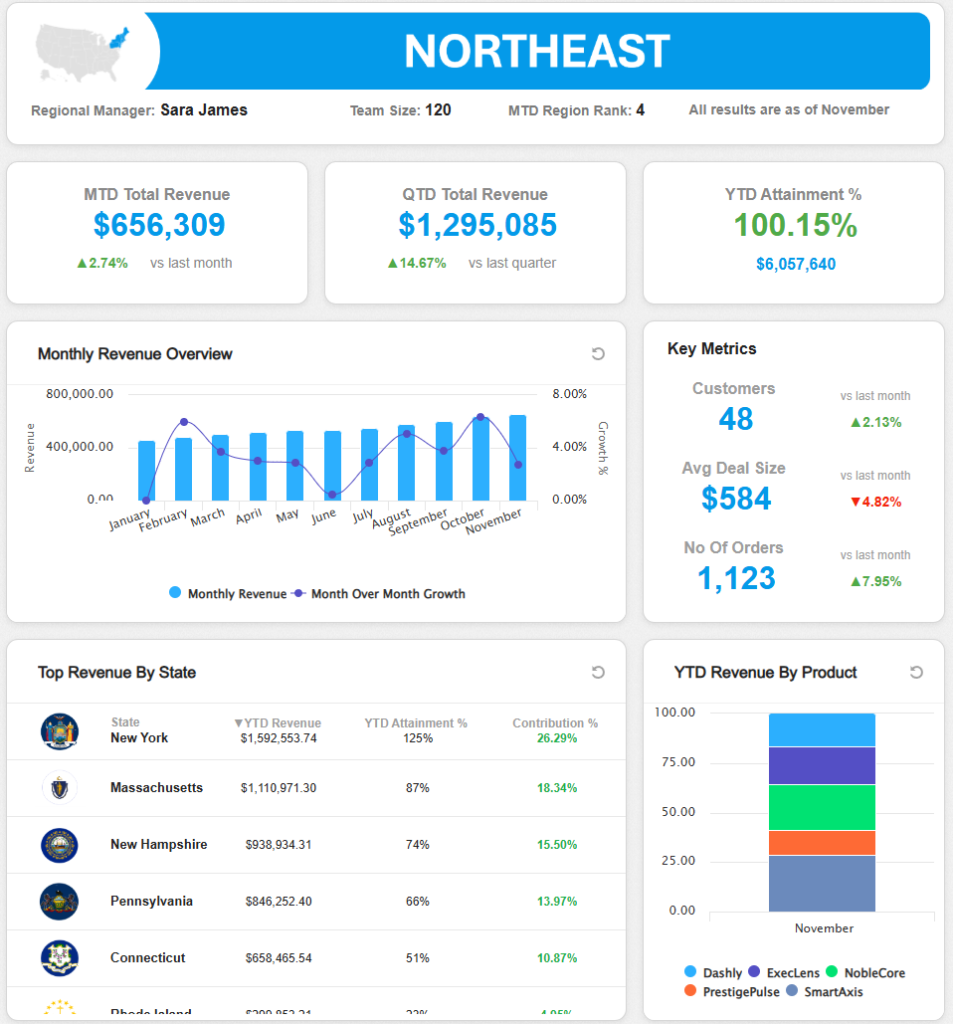Click the New Hampshire state seal icon
Screen dimensions: 953x1024
pyautogui.click(x=59, y=845)
